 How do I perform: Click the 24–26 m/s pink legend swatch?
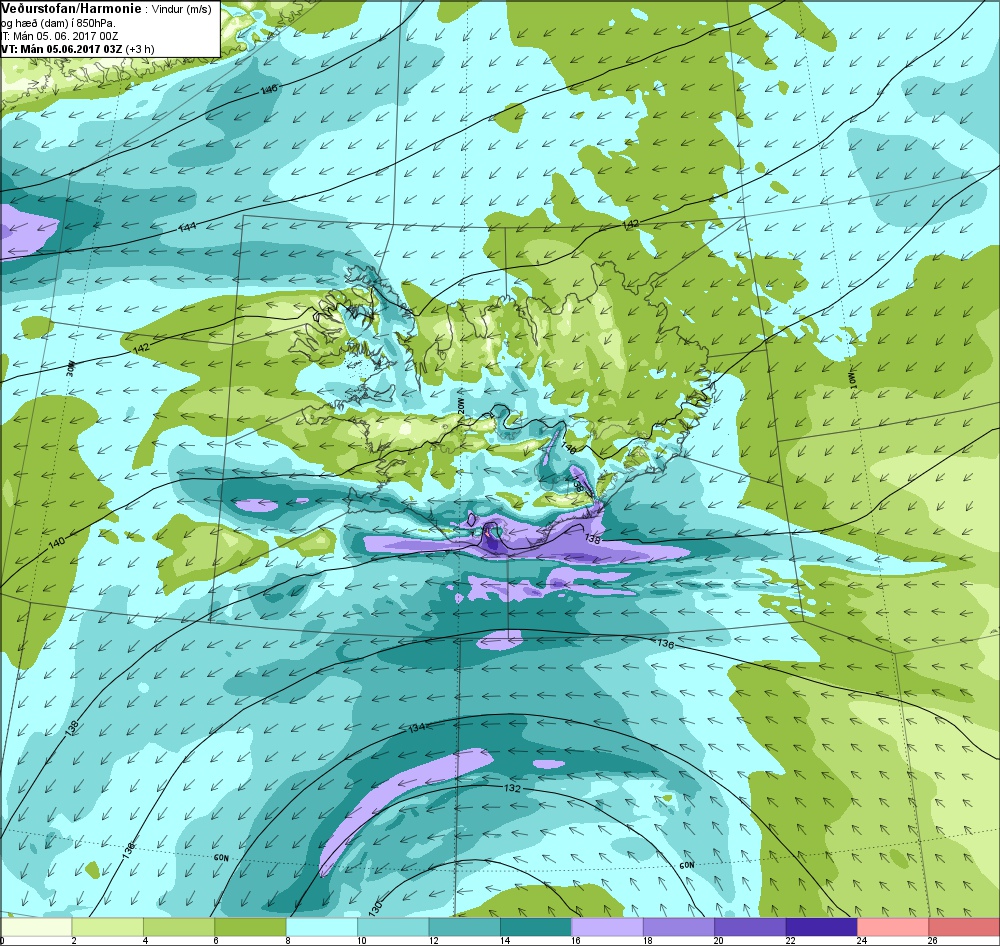click(893, 927)
